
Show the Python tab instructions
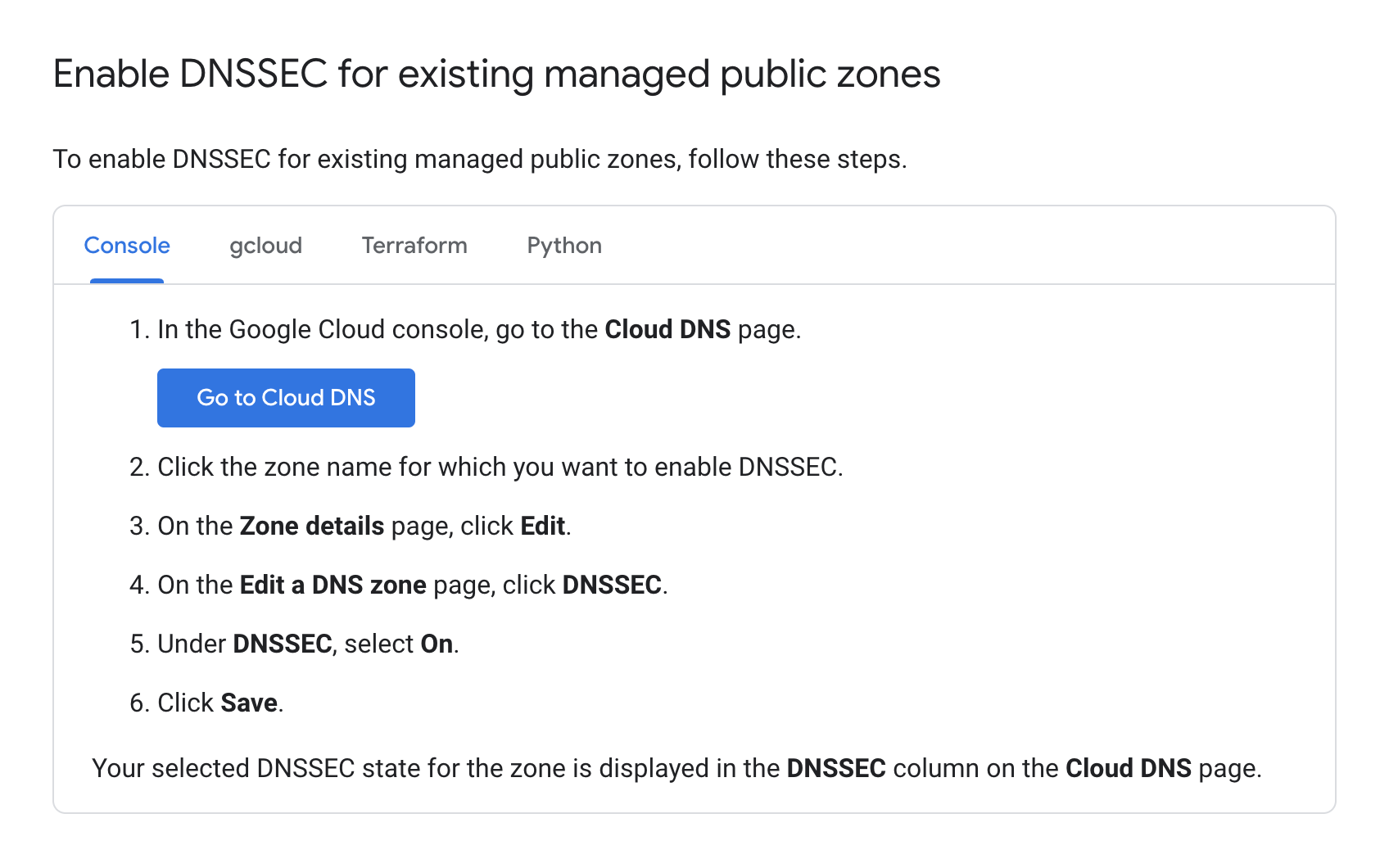point(564,246)
